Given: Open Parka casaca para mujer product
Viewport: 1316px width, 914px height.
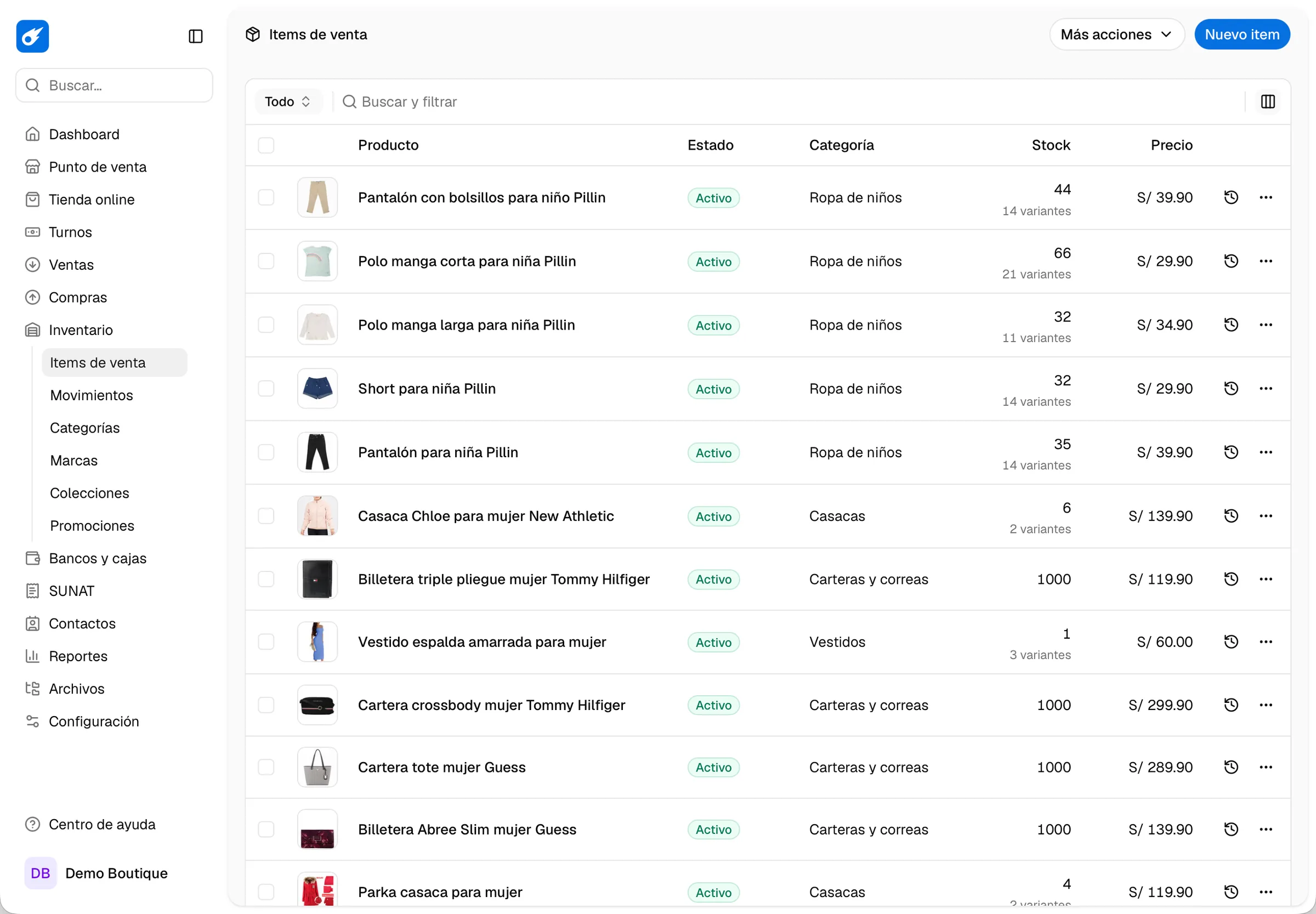Looking at the screenshot, I should click(440, 892).
